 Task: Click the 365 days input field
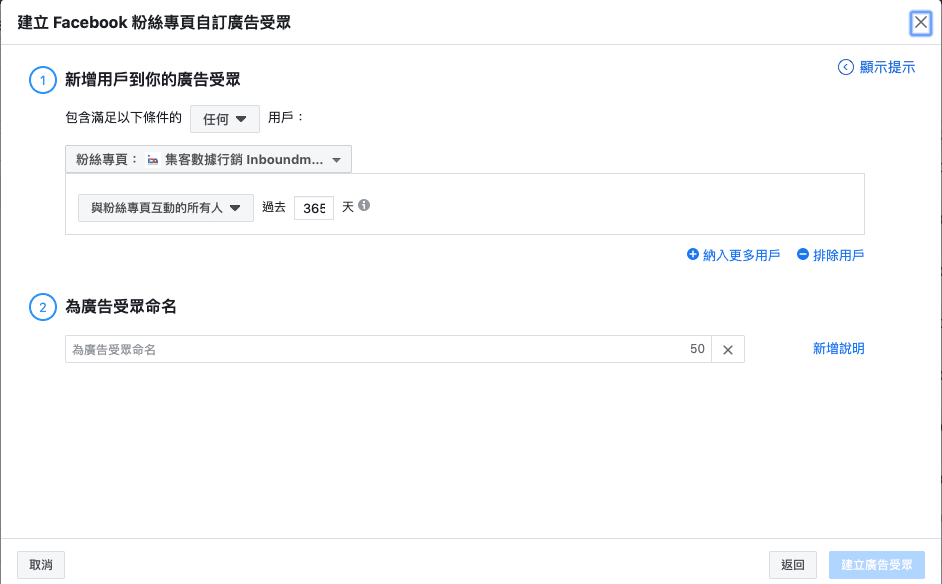click(x=313, y=208)
